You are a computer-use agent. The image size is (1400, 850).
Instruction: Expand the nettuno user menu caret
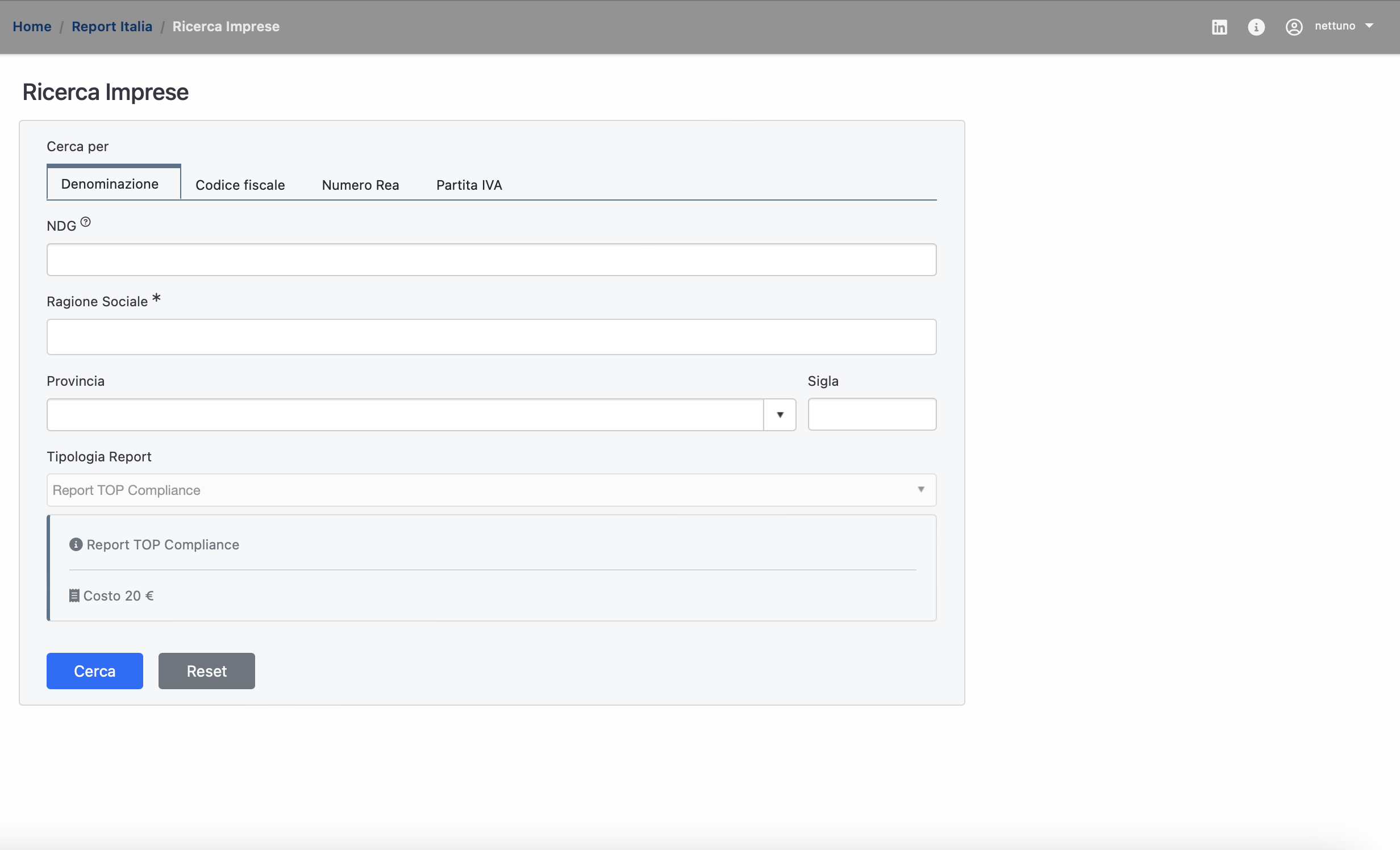[x=1369, y=26]
